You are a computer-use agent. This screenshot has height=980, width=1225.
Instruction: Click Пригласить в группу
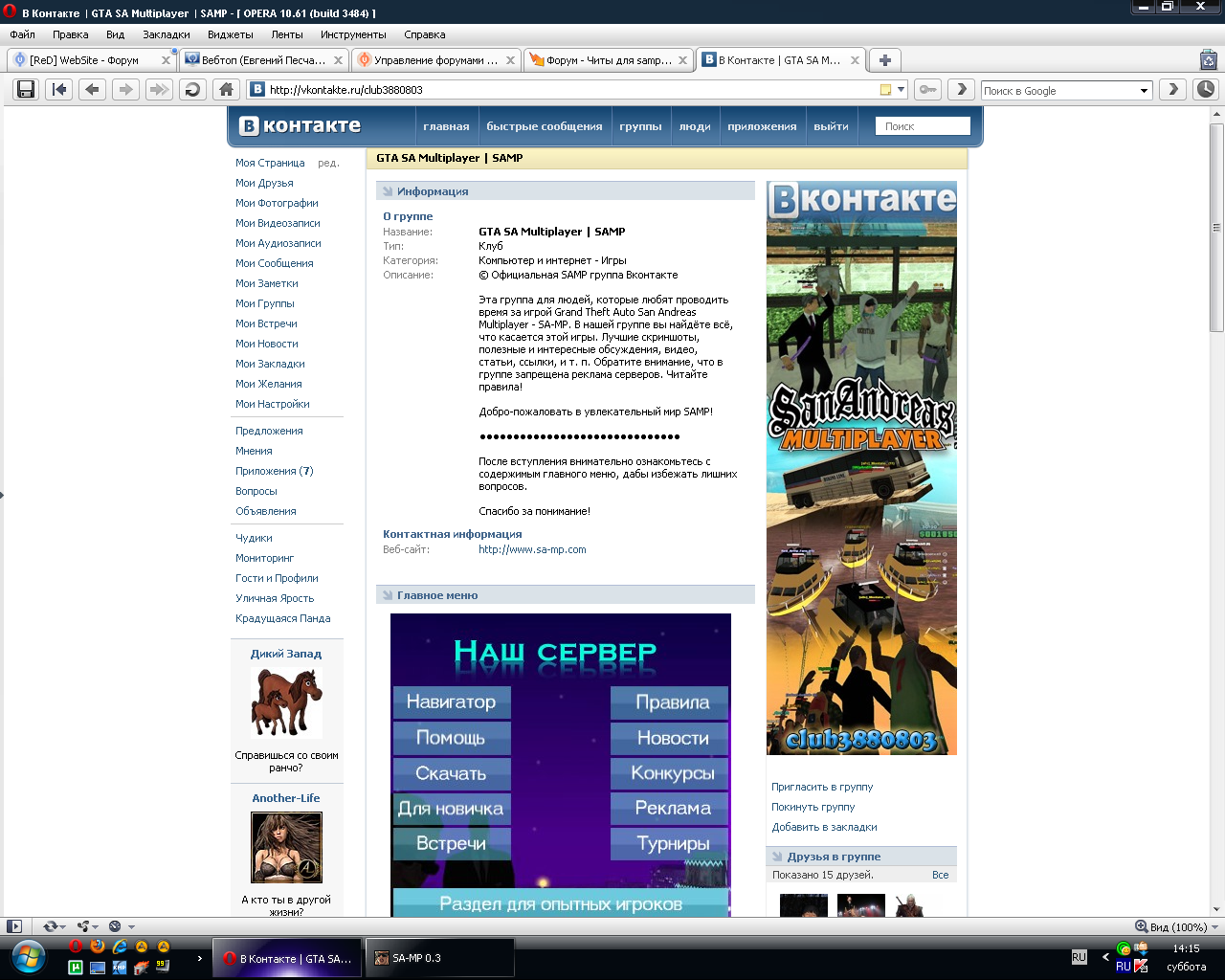pyautogui.click(x=822, y=787)
